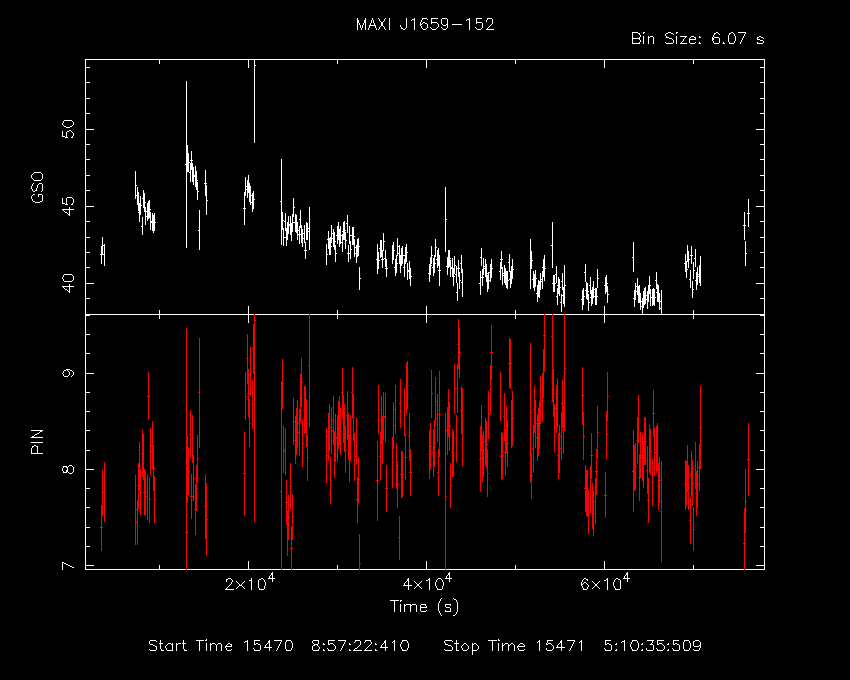Select the GSO axis value 45

point(68,206)
